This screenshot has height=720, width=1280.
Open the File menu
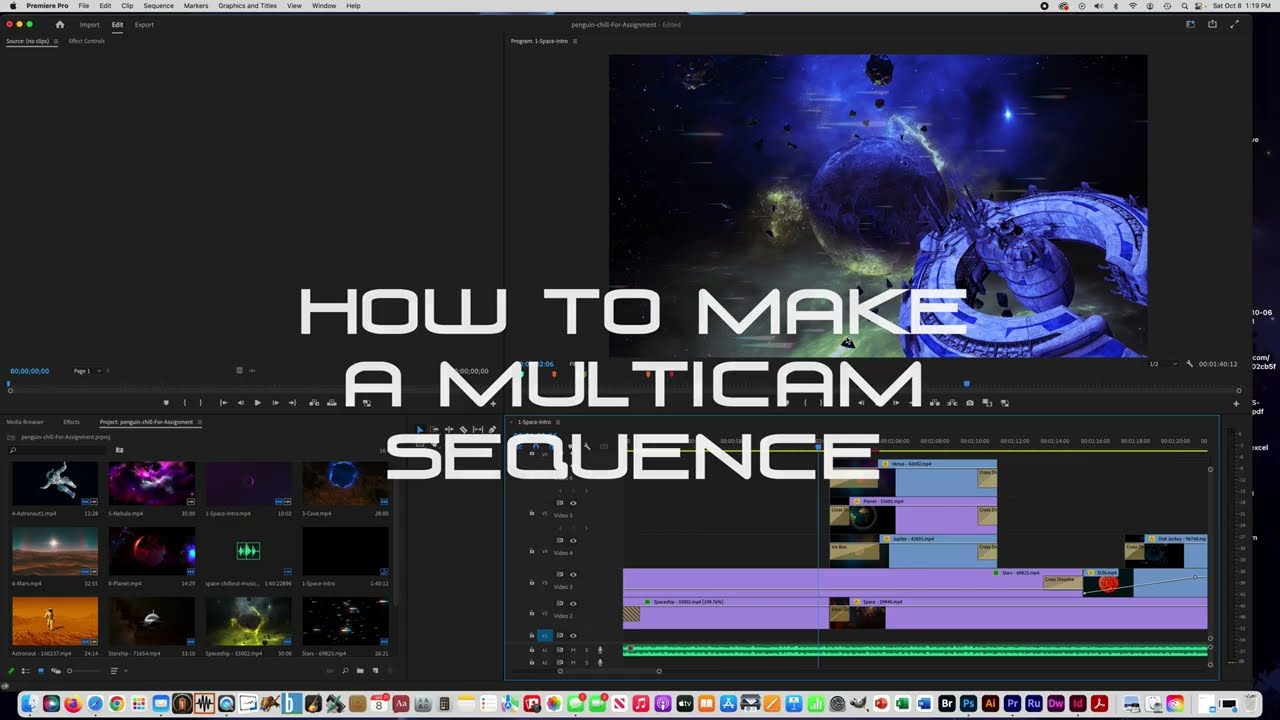[x=84, y=6]
